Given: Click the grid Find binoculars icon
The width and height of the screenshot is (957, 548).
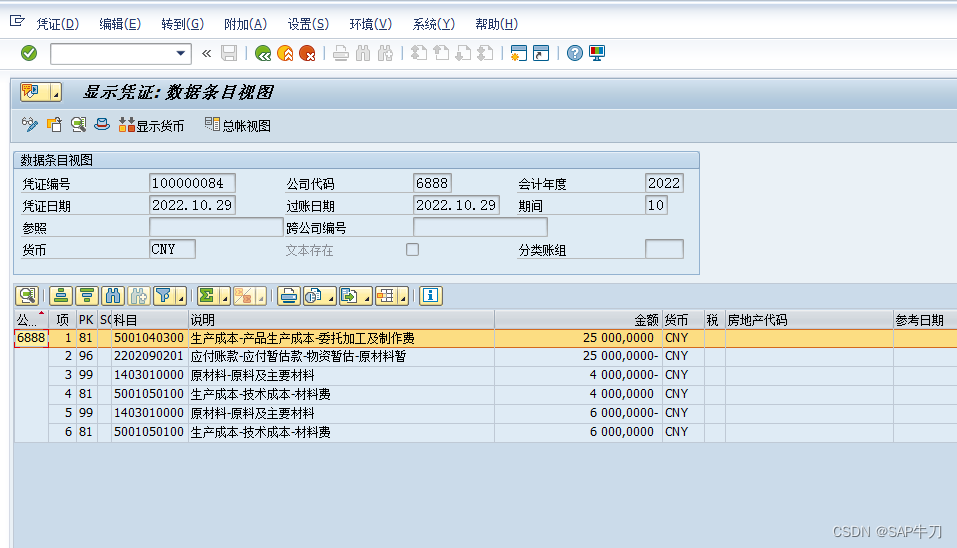Looking at the screenshot, I should click(113, 296).
